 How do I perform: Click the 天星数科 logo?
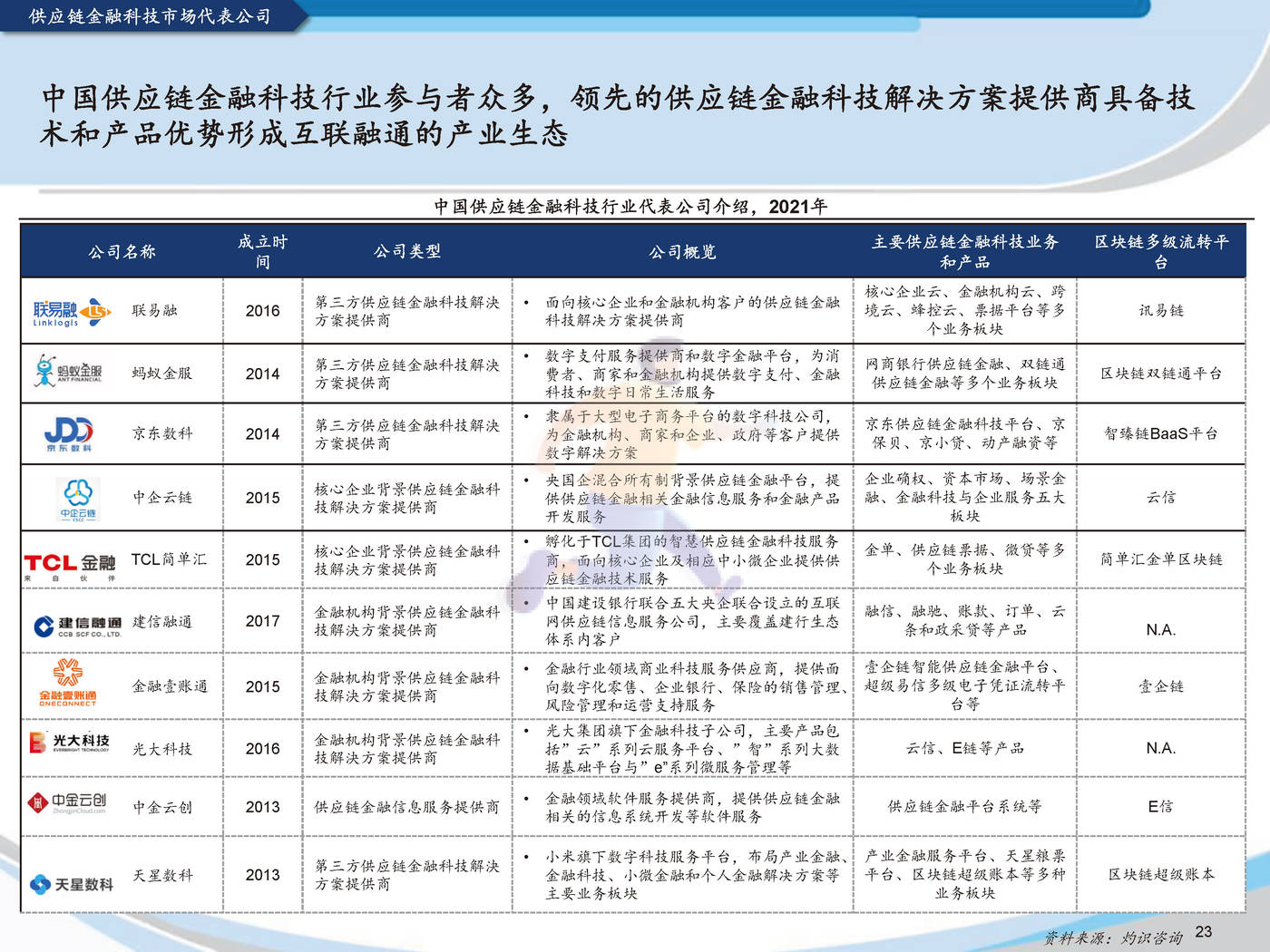point(72,883)
